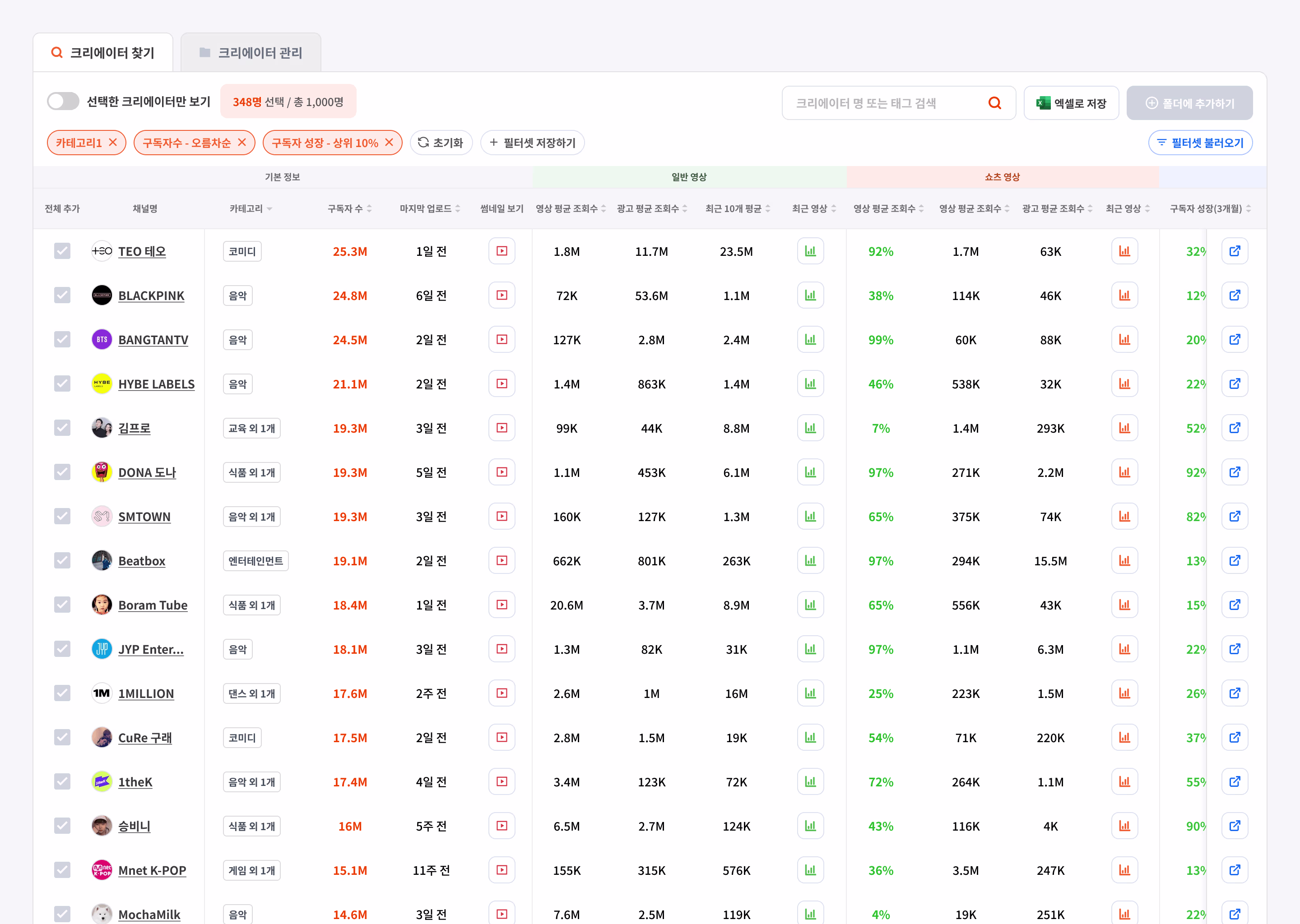Open BANGTANTV shorts recent video chart icon
The image size is (1300, 924).
1124,340
